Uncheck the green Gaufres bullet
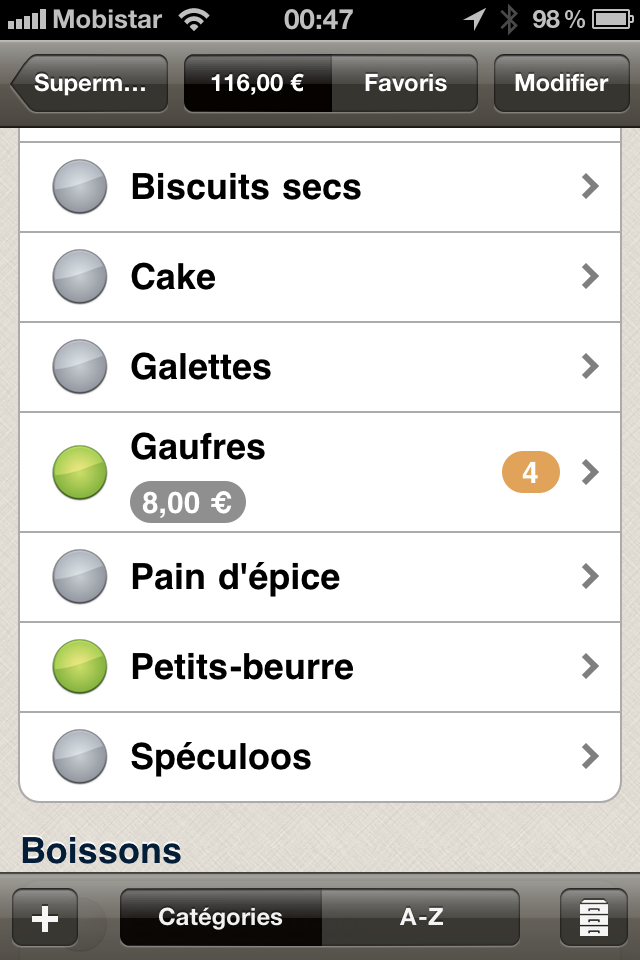 (80, 473)
